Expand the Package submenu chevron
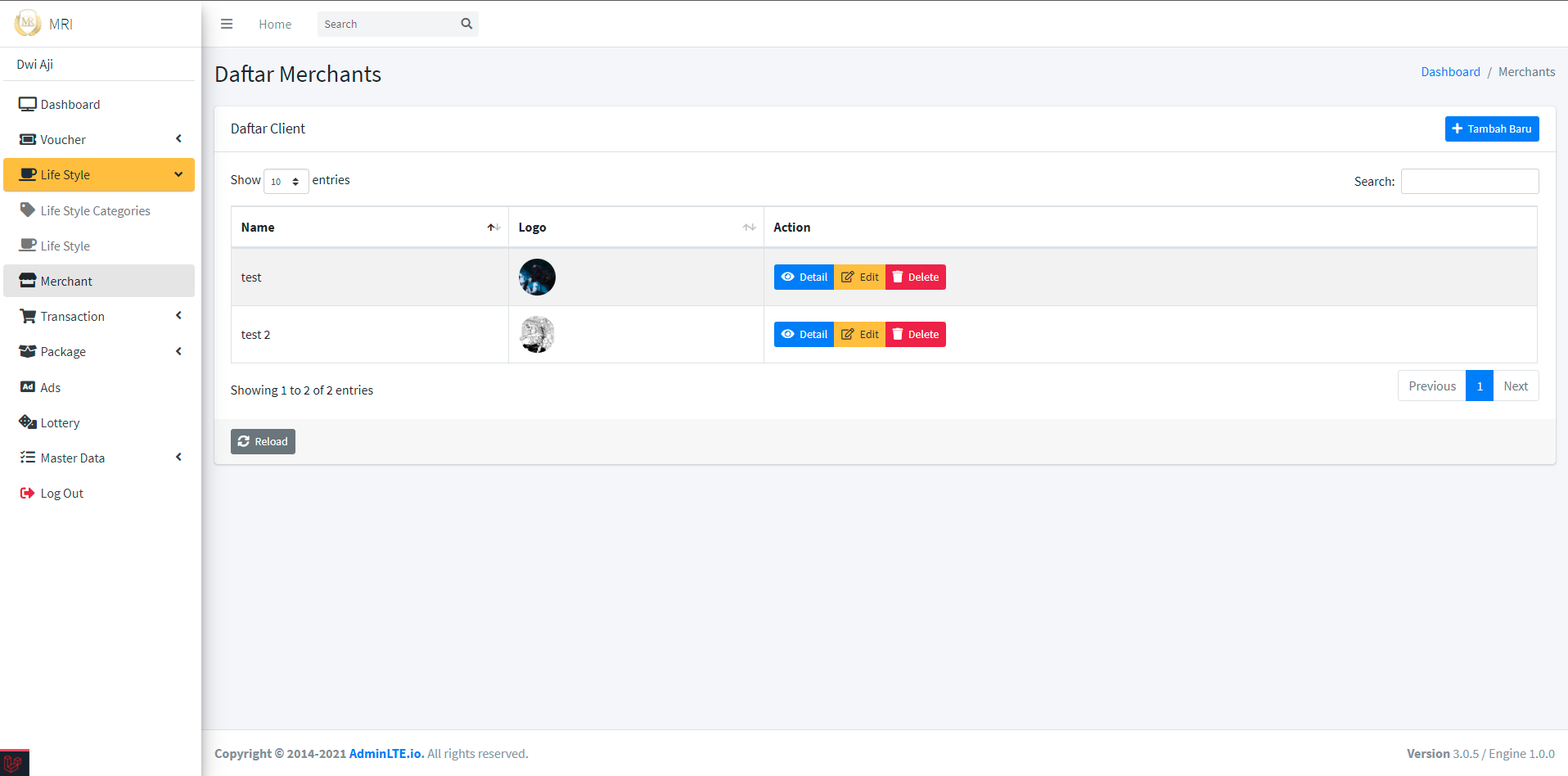This screenshot has height=776, width=1568. point(178,351)
